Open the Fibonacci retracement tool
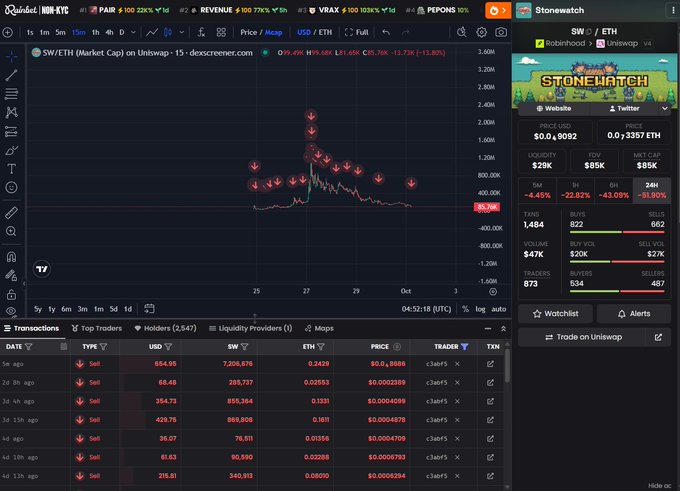This screenshot has width=680, height=491. point(12,94)
